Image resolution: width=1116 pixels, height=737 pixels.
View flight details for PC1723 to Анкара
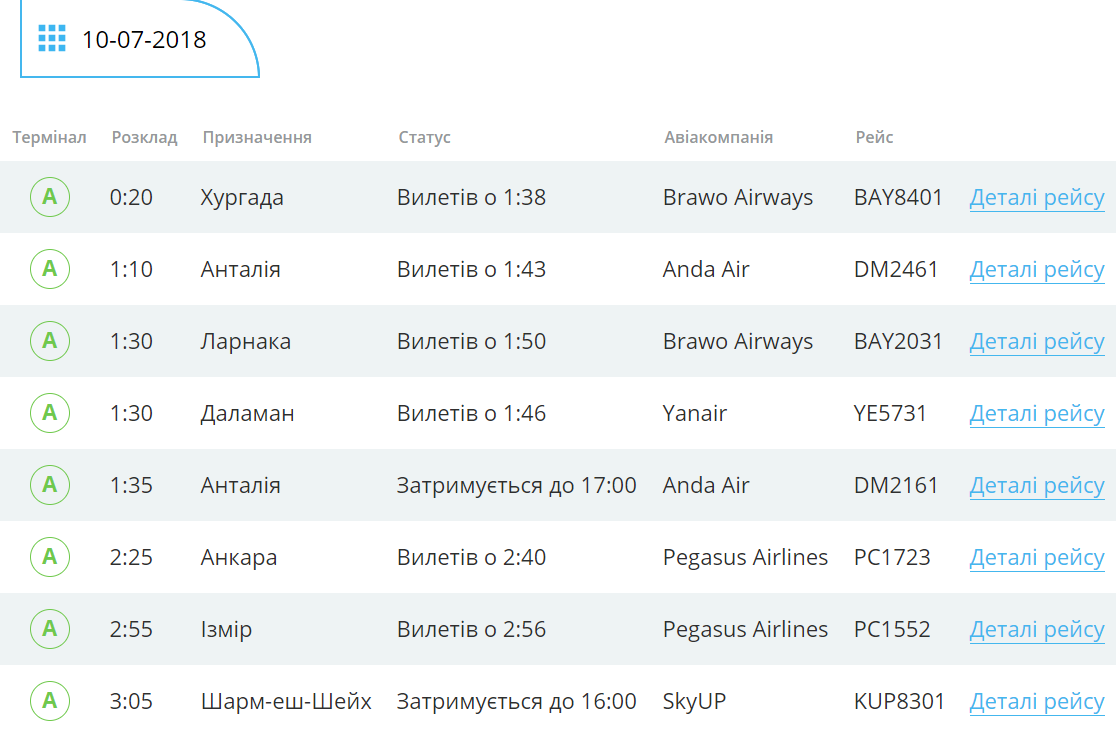(1036, 558)
